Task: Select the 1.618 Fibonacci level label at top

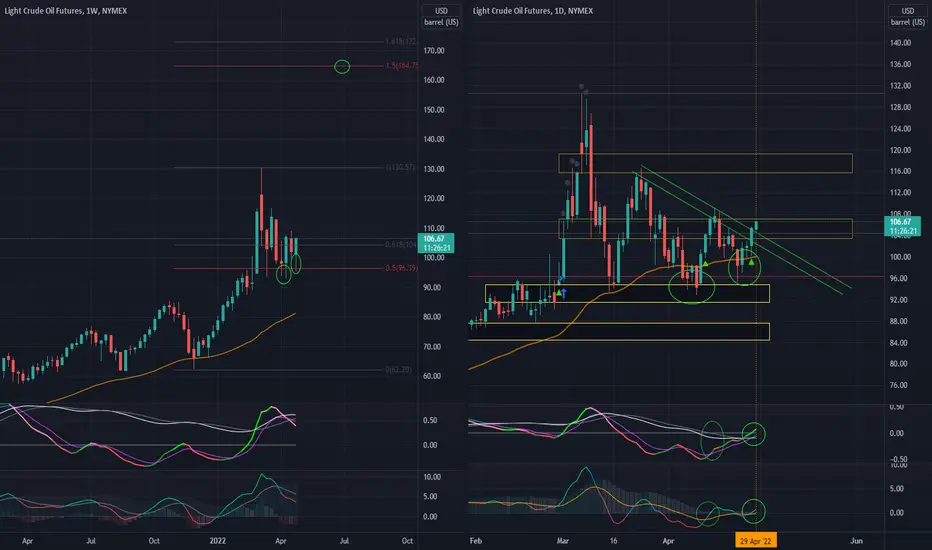Action: 401,42
